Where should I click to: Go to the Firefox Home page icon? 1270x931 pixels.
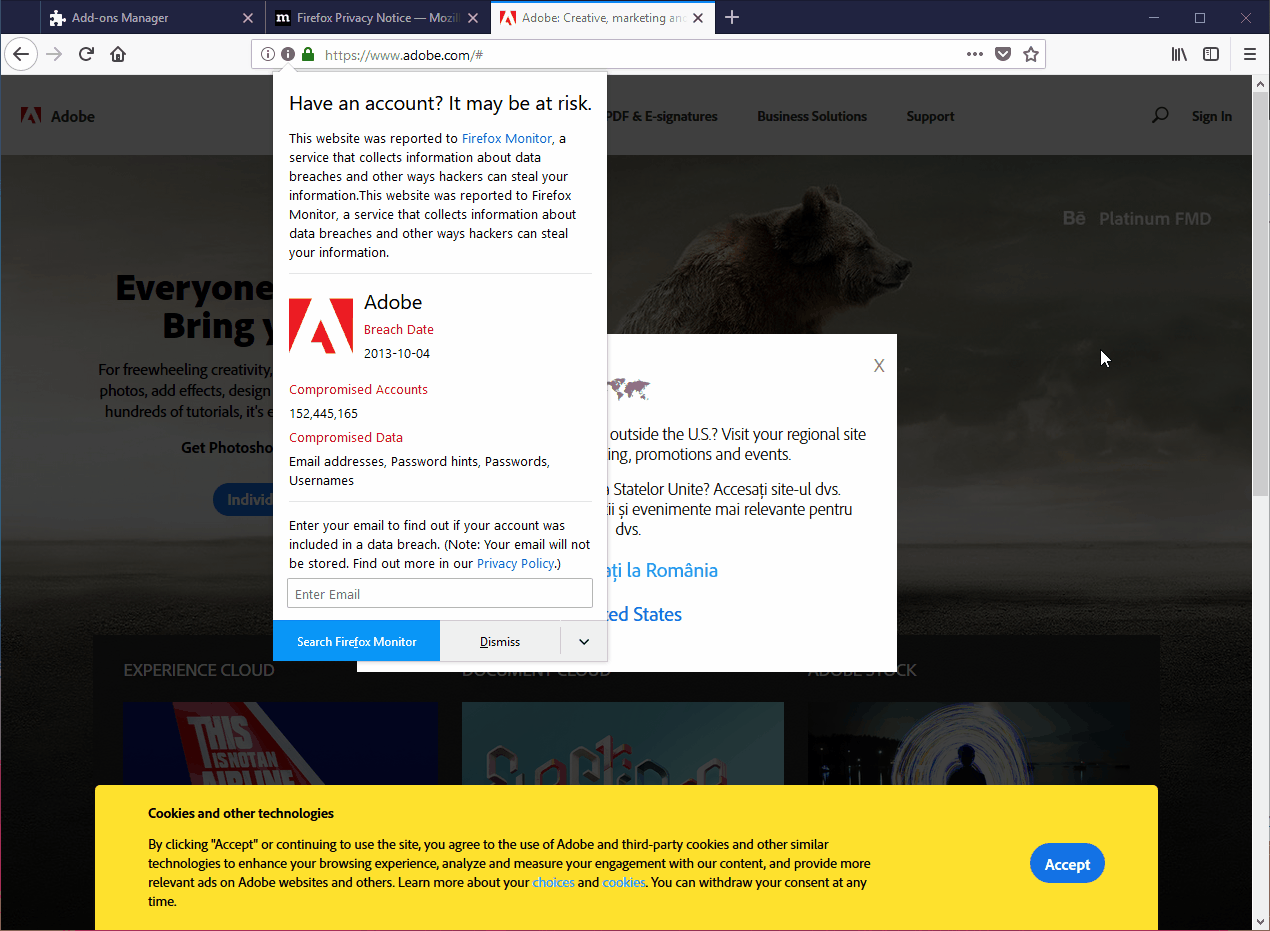(x=118, y=54)
